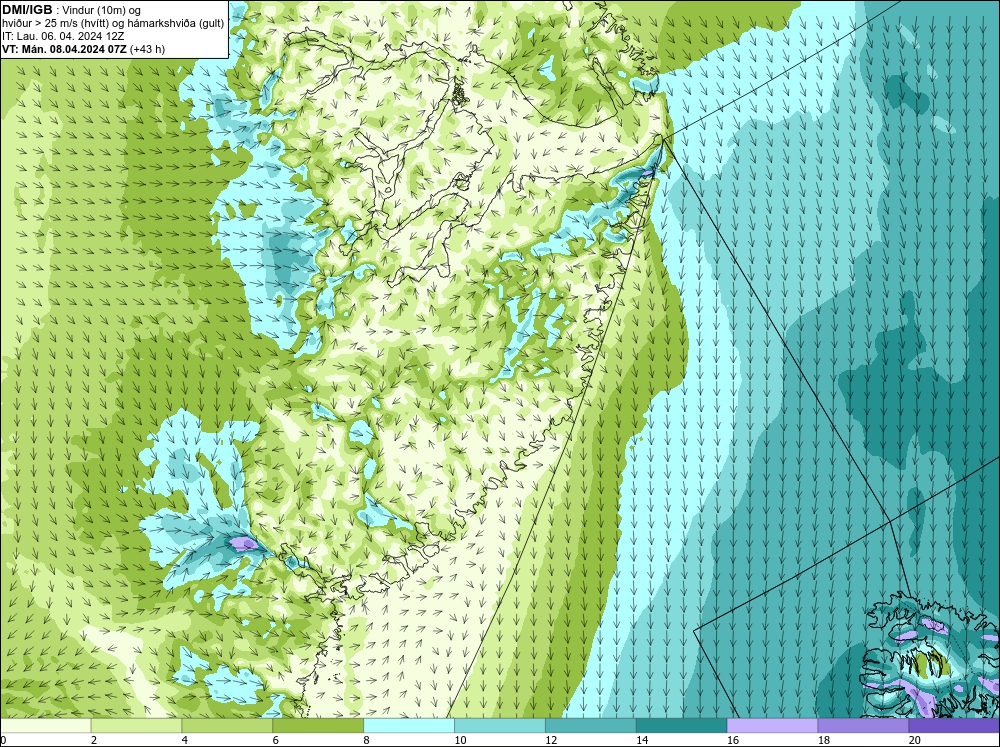Click the "DMI/IGB" title text
This screenshot has width=1000, height=747.
(27, 10)
